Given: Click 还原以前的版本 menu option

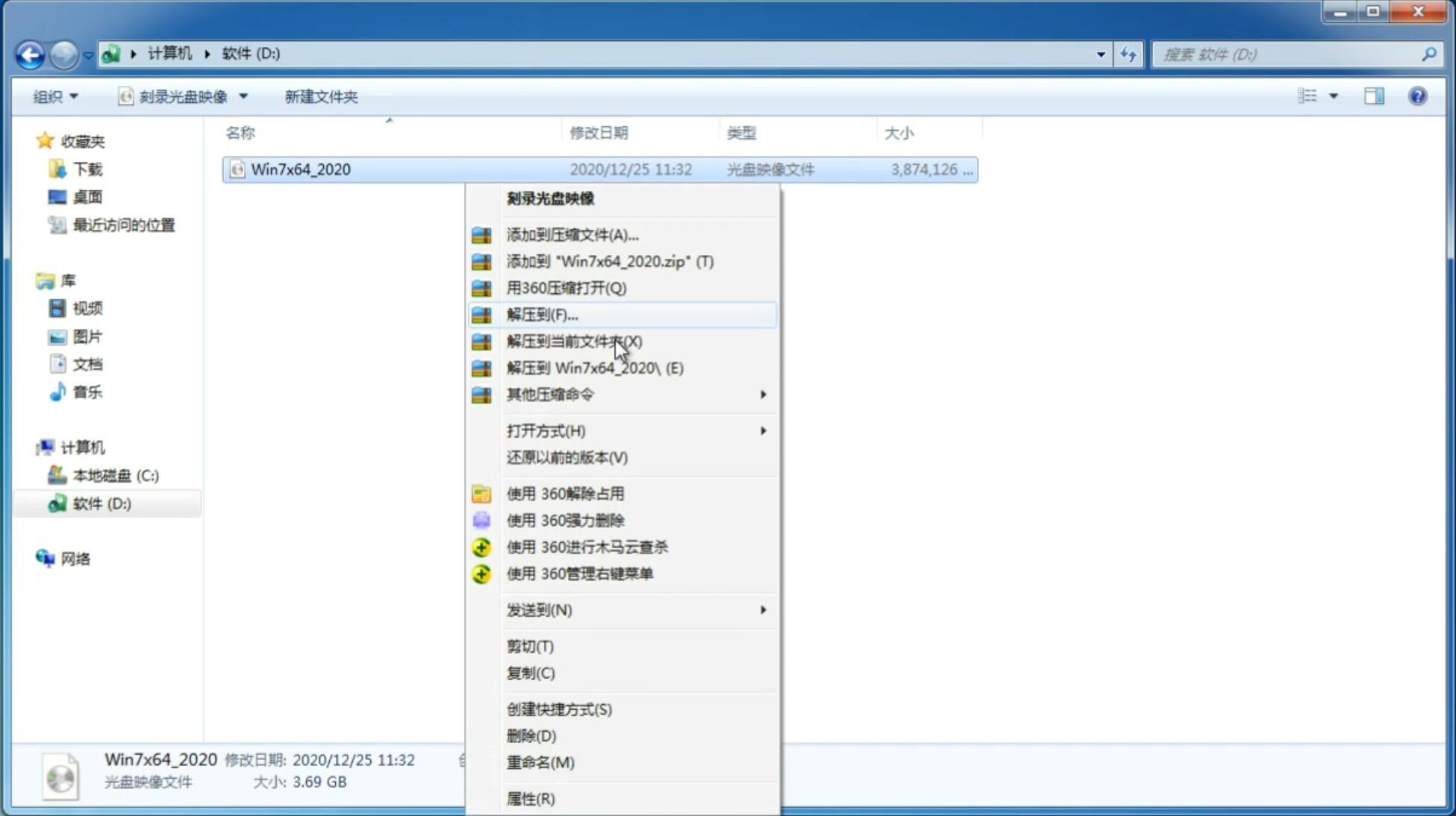Looking at the screenshot, I should click(x=566, y=457).
